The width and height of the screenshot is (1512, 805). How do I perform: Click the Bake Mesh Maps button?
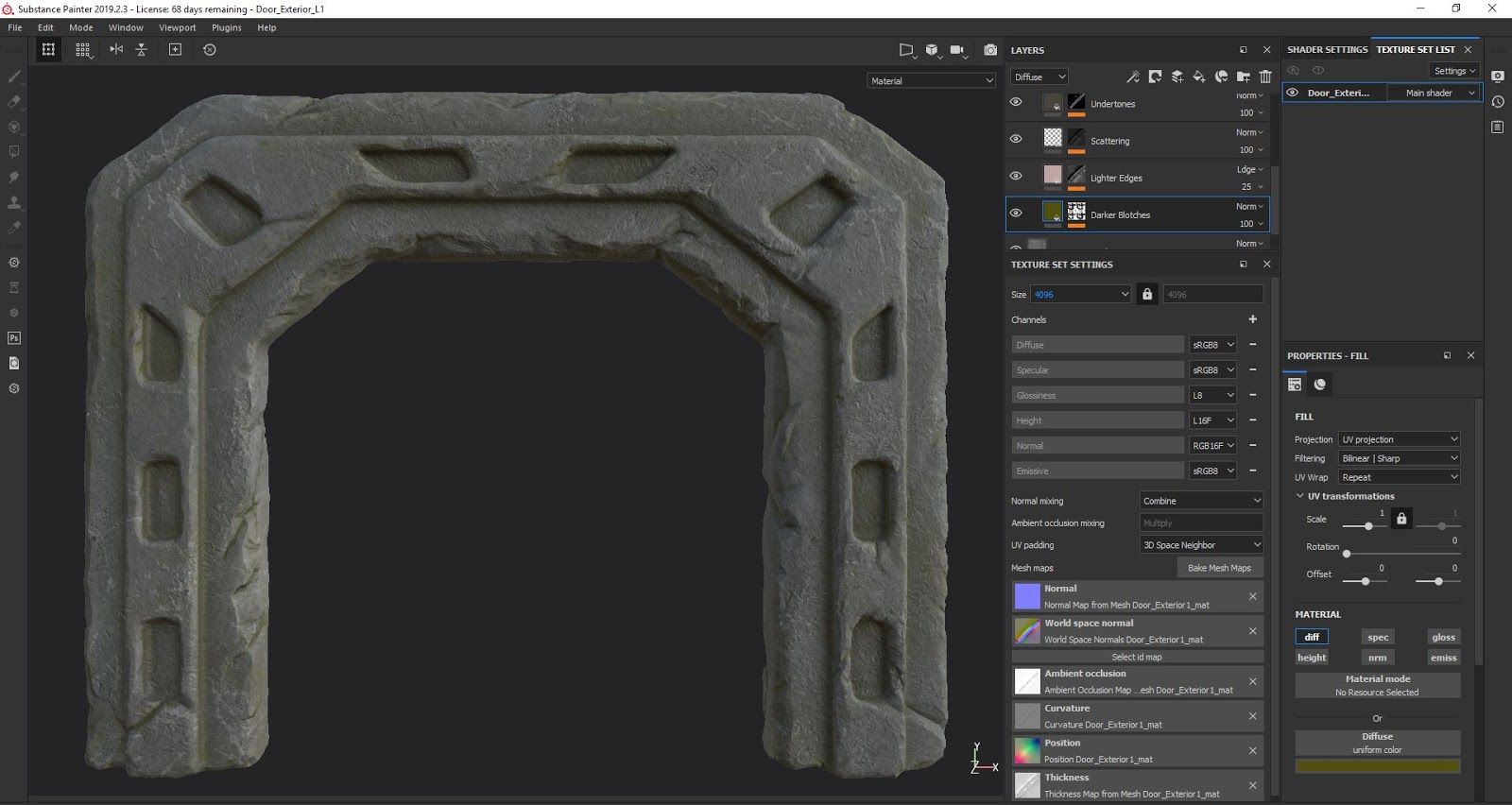(x=1219, y=568)
